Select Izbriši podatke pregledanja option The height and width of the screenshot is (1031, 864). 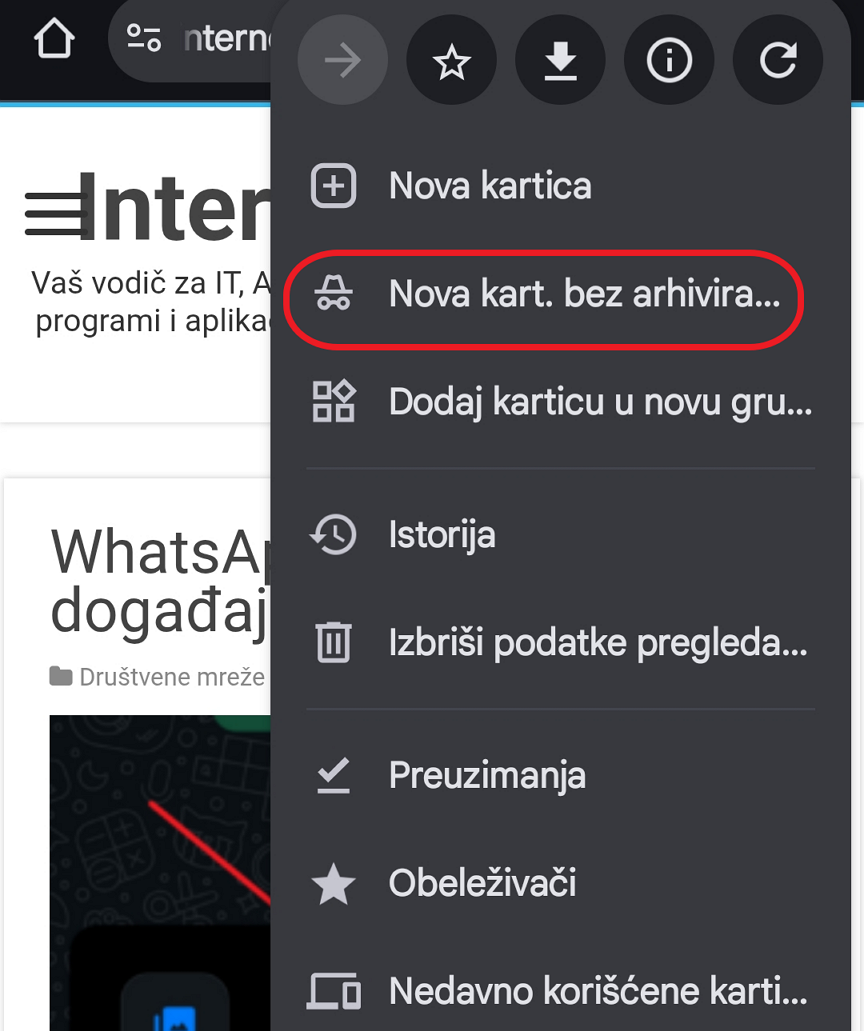click(560, 642)
